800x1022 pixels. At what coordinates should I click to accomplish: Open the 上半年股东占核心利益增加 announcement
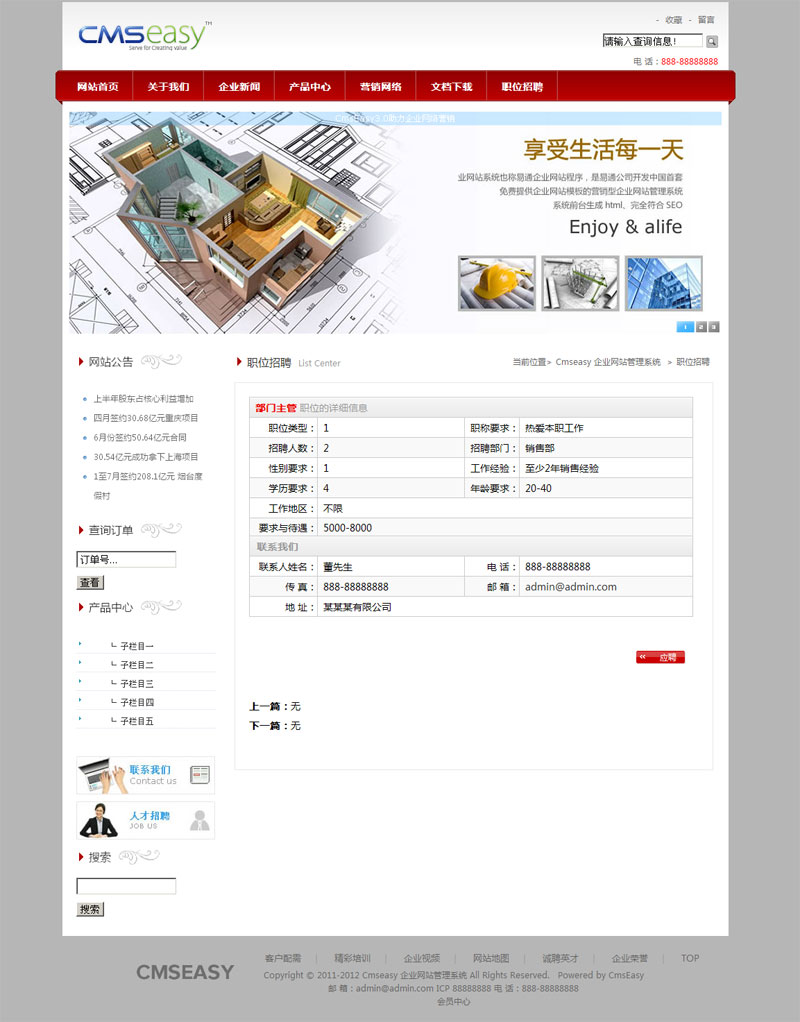click(x=143, y=399)
